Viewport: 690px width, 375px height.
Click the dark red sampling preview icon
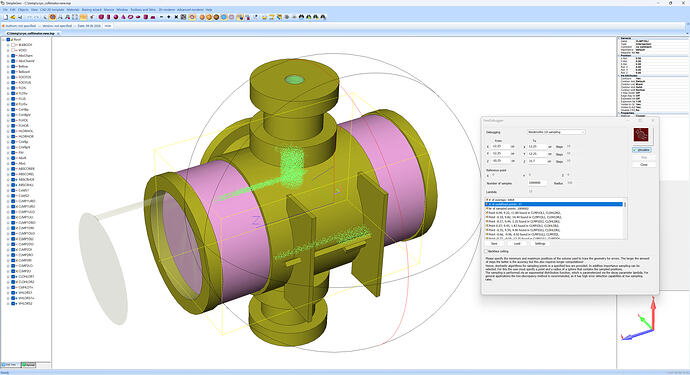coord(641,135)
